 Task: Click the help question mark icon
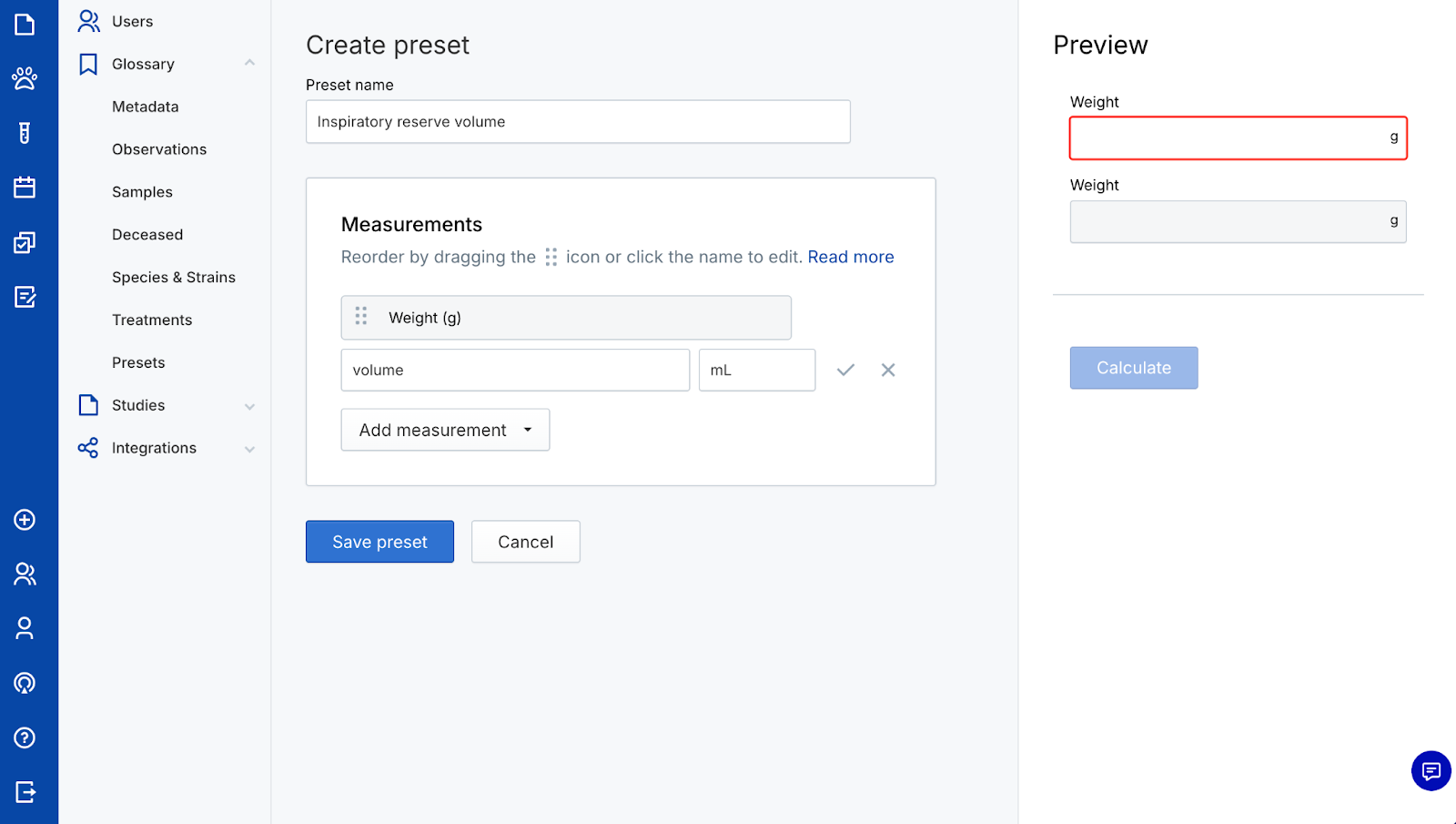[x=25, y=738]
